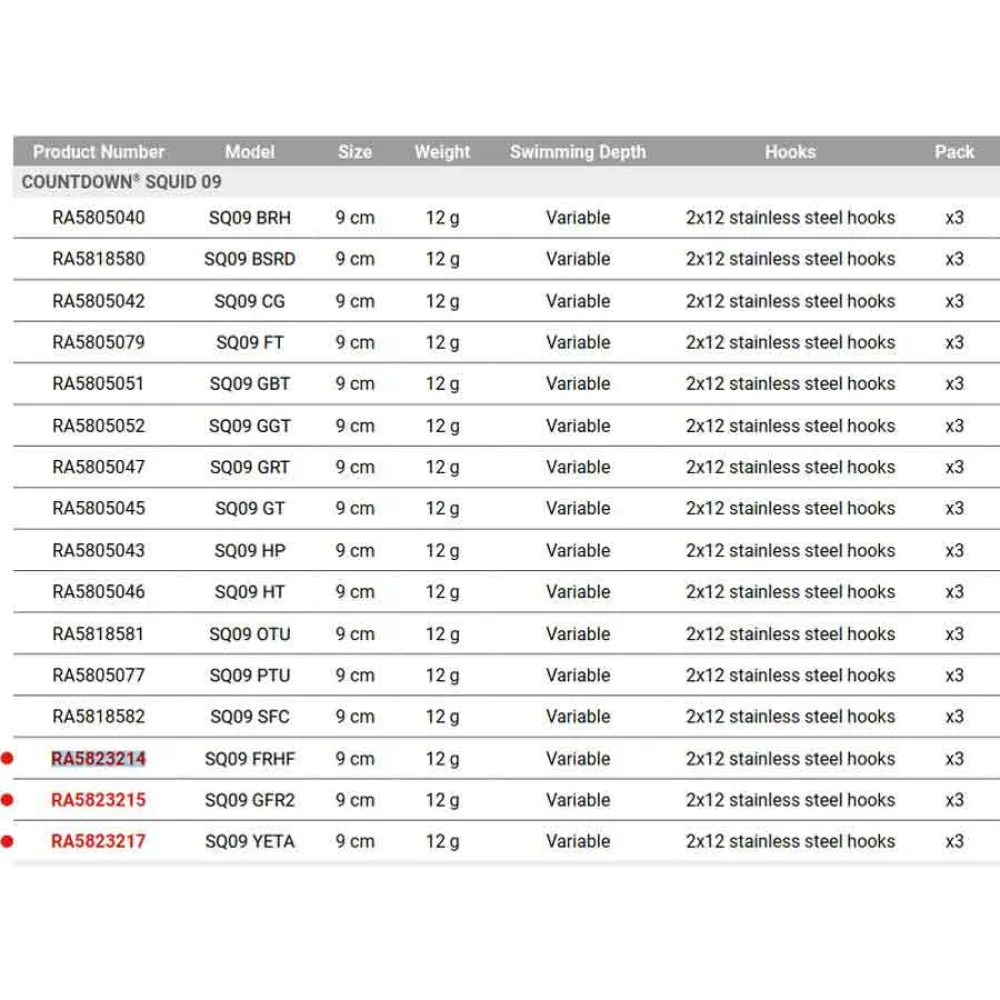Click the red dot beside RA5823217

pos(7,842)
